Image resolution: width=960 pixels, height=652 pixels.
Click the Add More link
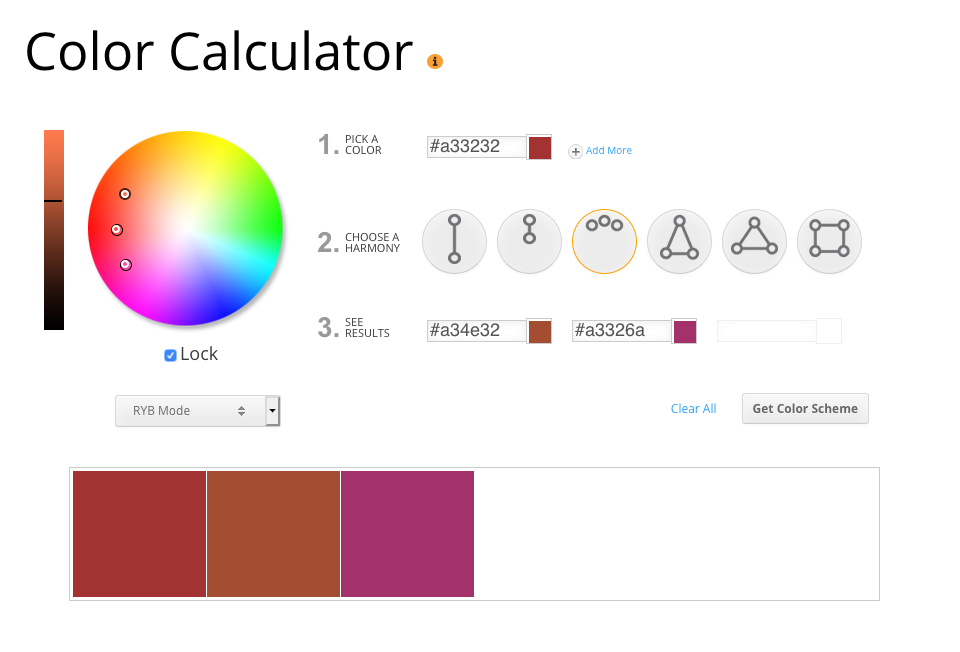609,151
